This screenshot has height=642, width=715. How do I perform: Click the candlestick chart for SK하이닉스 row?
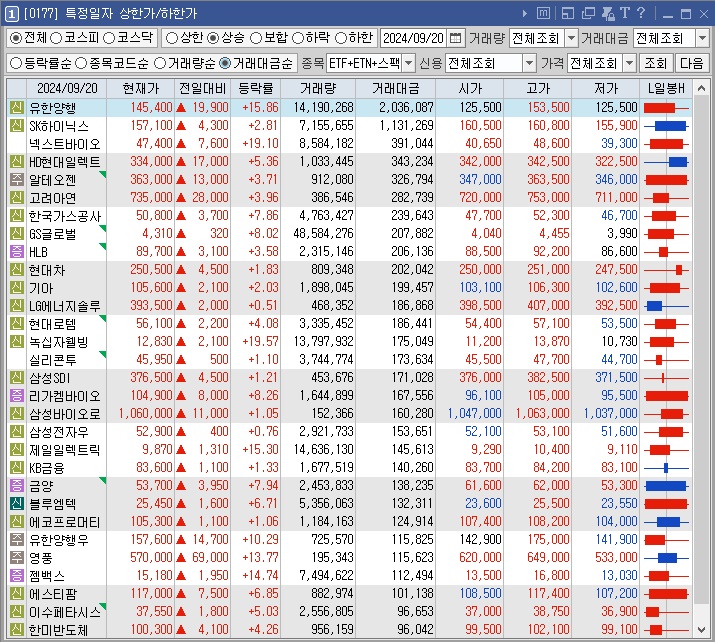[x=666, y=126]
